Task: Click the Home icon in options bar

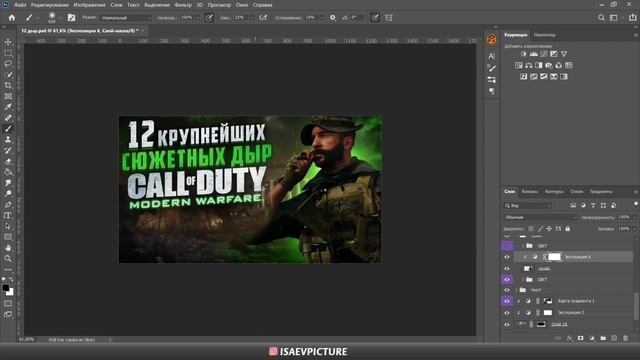Action: coord(12,18)
